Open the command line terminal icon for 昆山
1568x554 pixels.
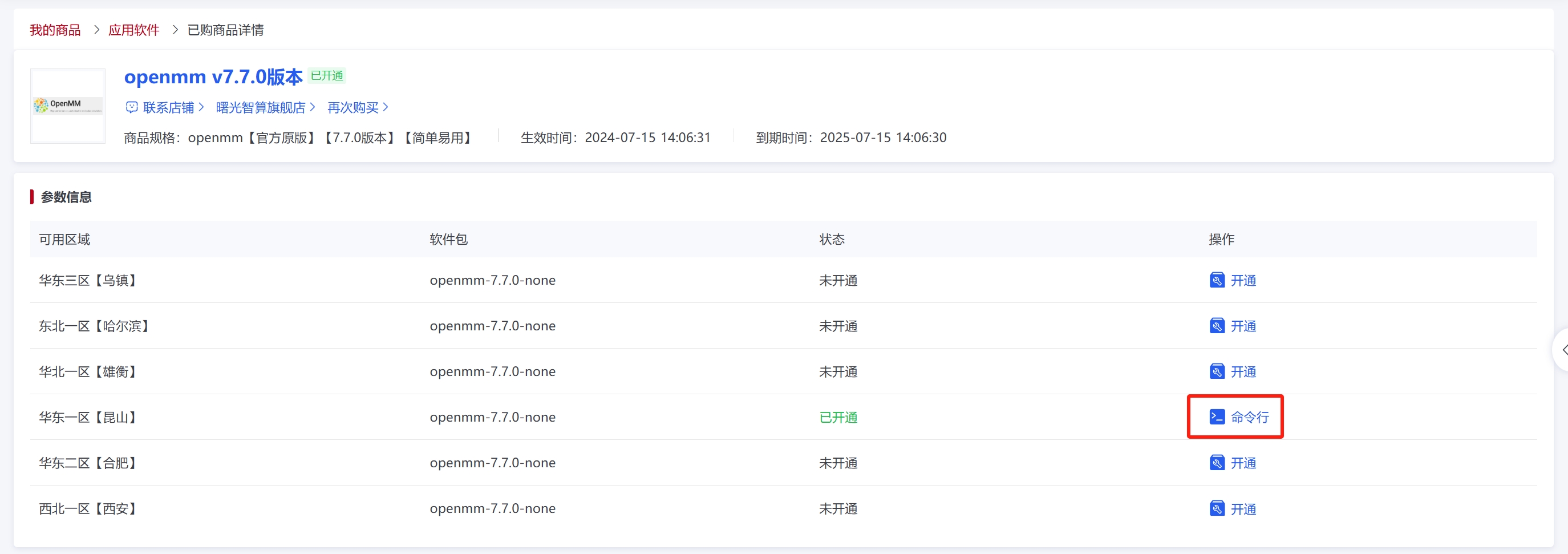[1216, 417]
